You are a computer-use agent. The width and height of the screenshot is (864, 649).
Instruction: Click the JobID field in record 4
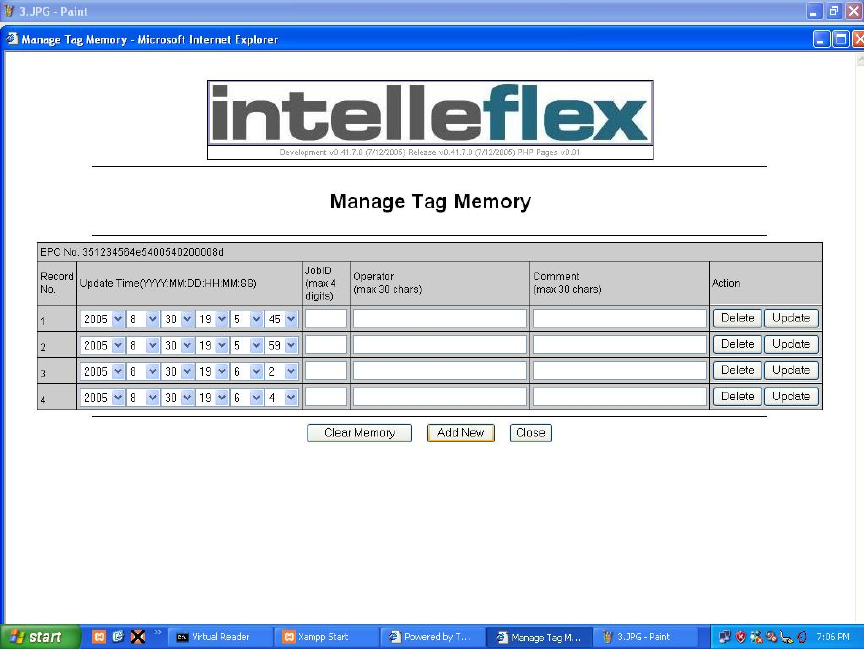[x=326, y=396]
